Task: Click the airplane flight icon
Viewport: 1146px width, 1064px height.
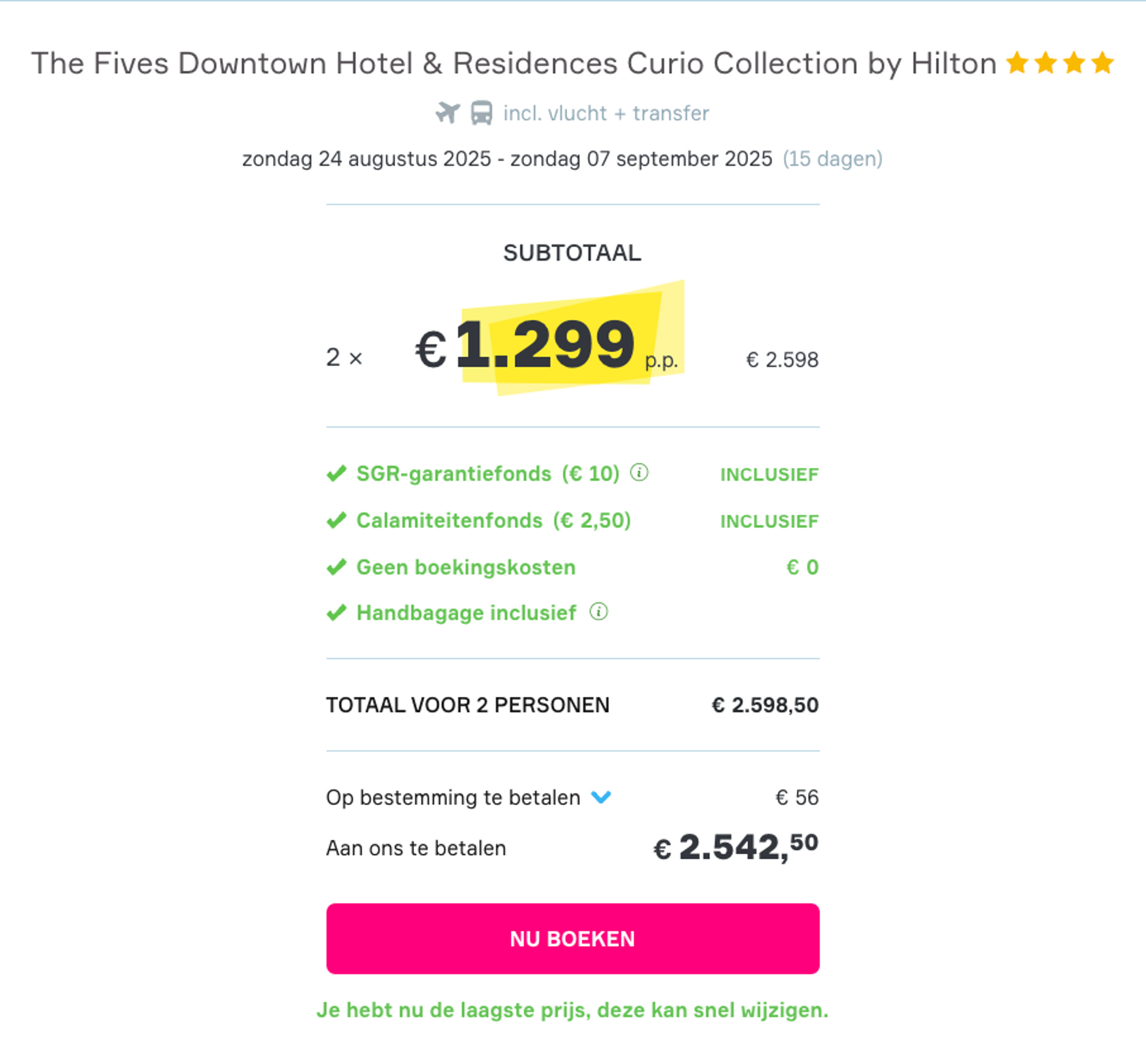Action: coord(448,112)
